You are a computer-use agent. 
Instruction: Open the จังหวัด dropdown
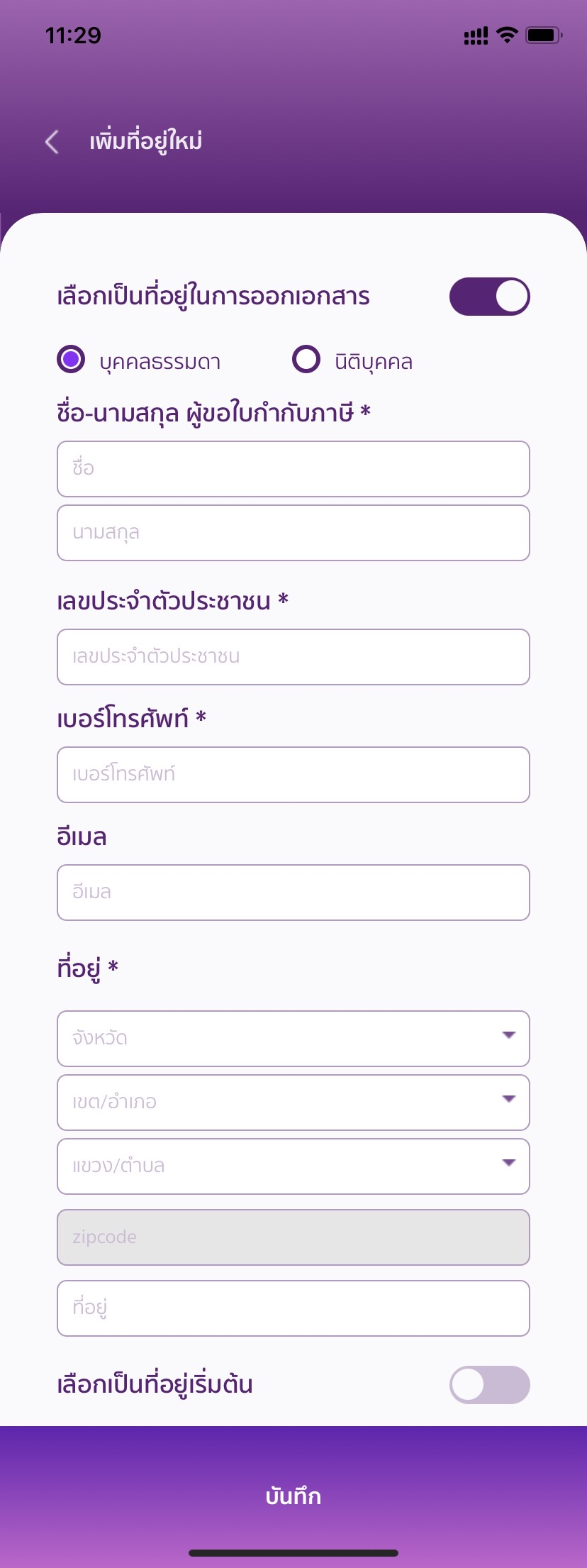click(x=293, y=1038)
